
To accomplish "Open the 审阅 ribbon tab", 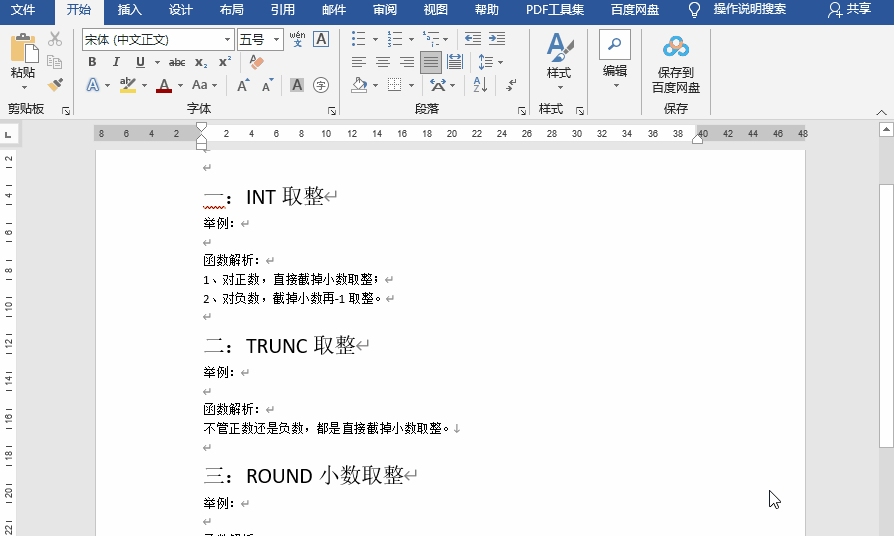I will tap(384, 10).
